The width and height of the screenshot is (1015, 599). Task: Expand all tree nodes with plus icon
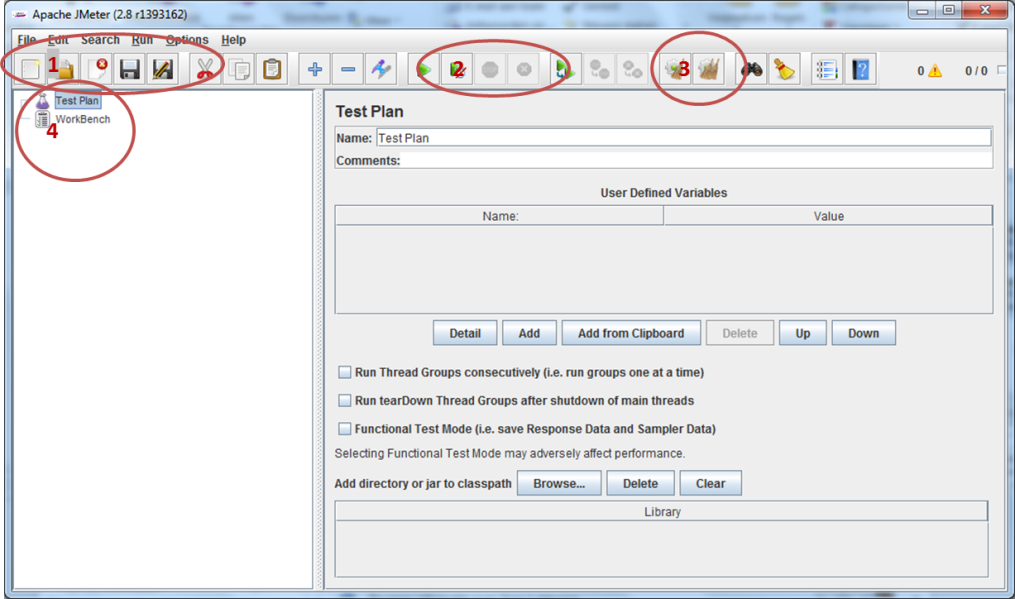coord(315,69)
